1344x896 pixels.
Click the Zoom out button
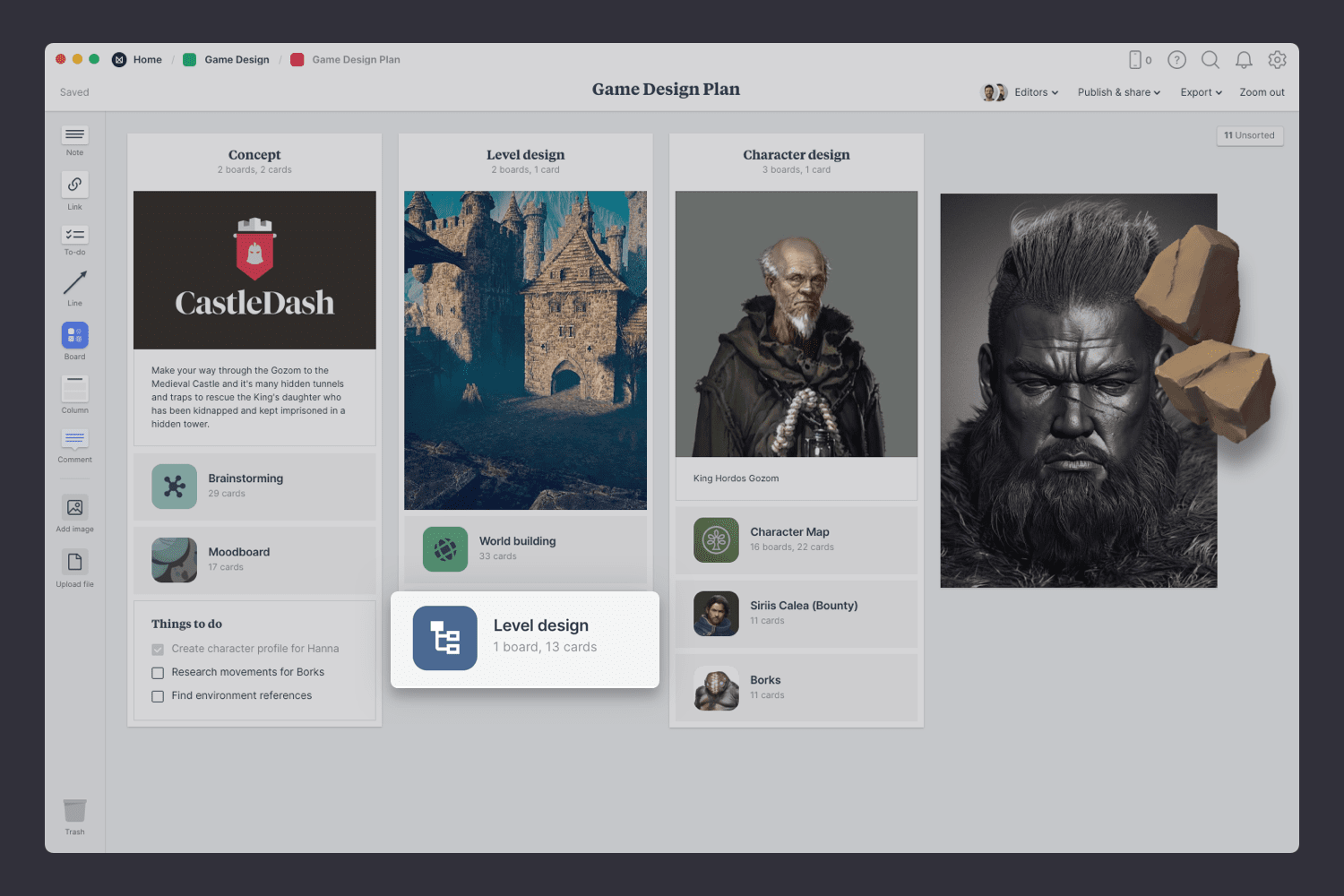coord(1262,92)
